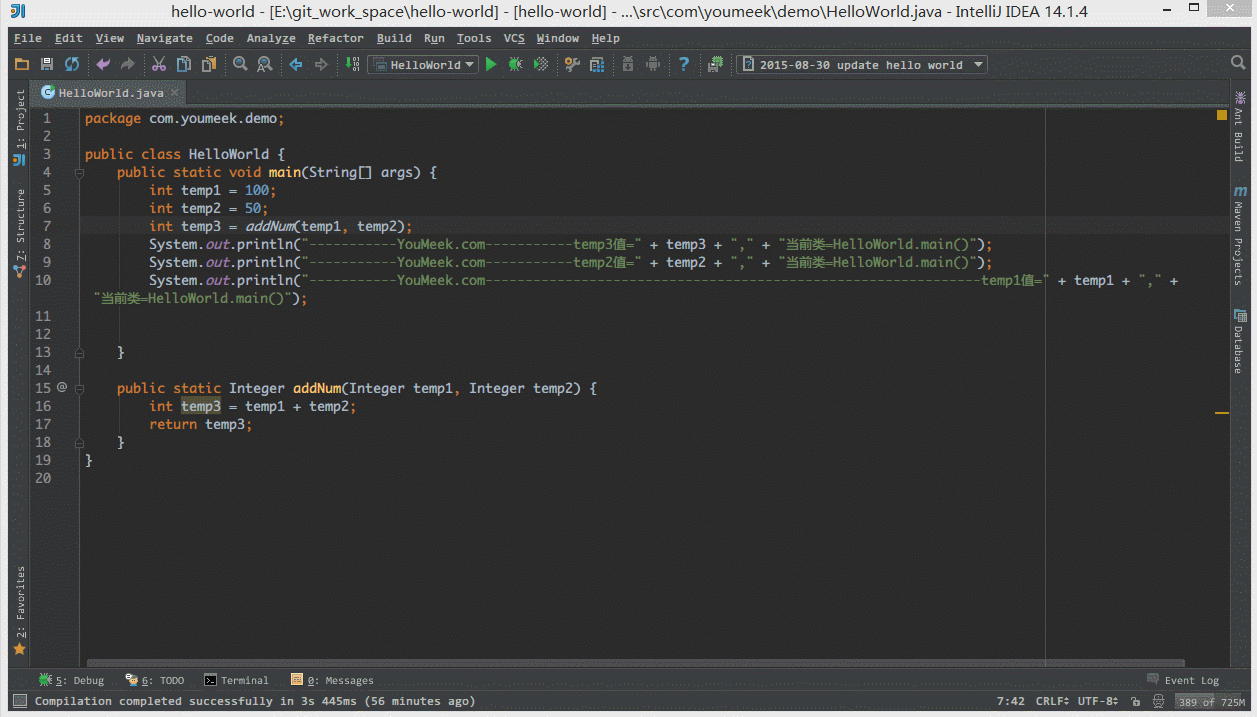
Task: Open the Refactor menu
Action: tap(335, 38)
